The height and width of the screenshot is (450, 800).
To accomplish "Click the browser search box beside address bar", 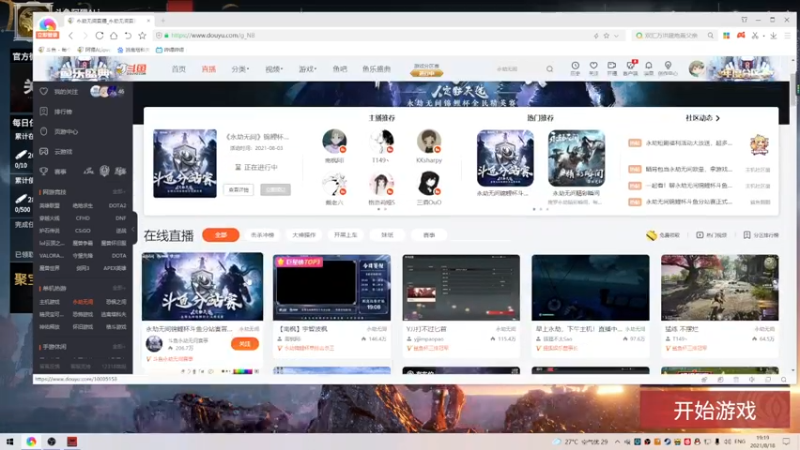I will (x=673, y=36).
